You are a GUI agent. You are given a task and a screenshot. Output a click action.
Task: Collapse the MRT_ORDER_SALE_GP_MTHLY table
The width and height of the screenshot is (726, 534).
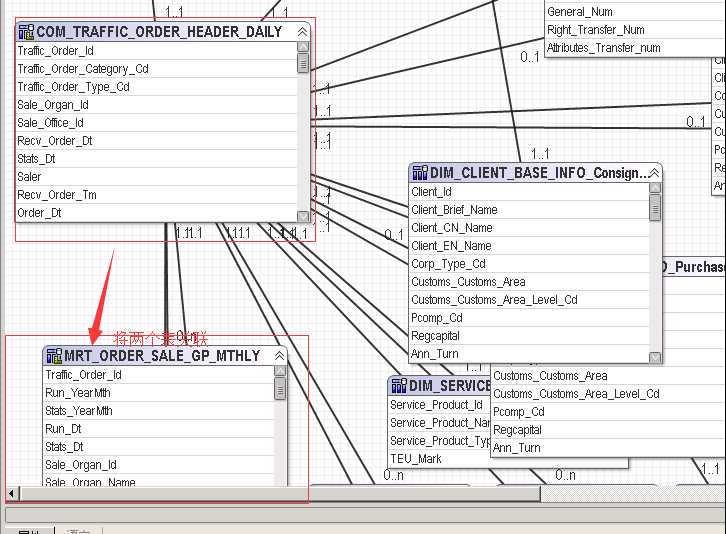(x=279, y=356)
